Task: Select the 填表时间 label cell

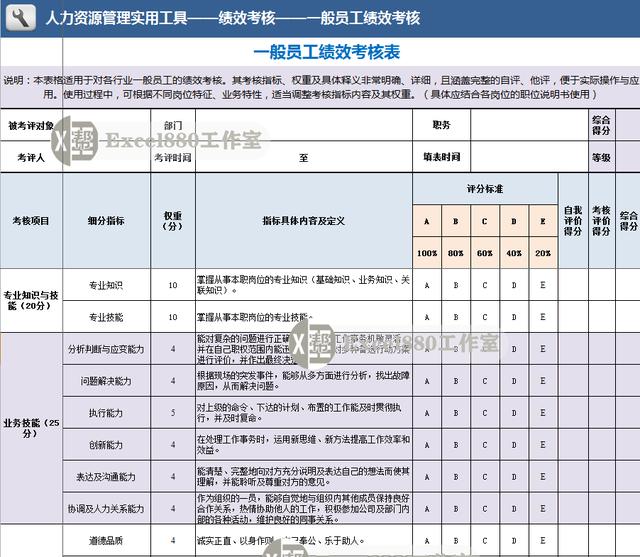Action: coord(441,157)
